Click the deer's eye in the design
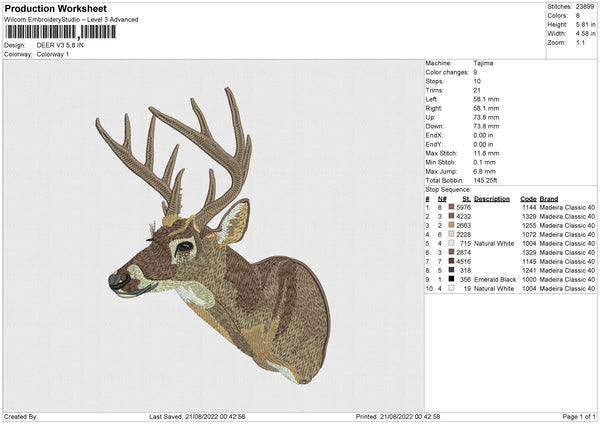600x424 pixels. [185, 245]
